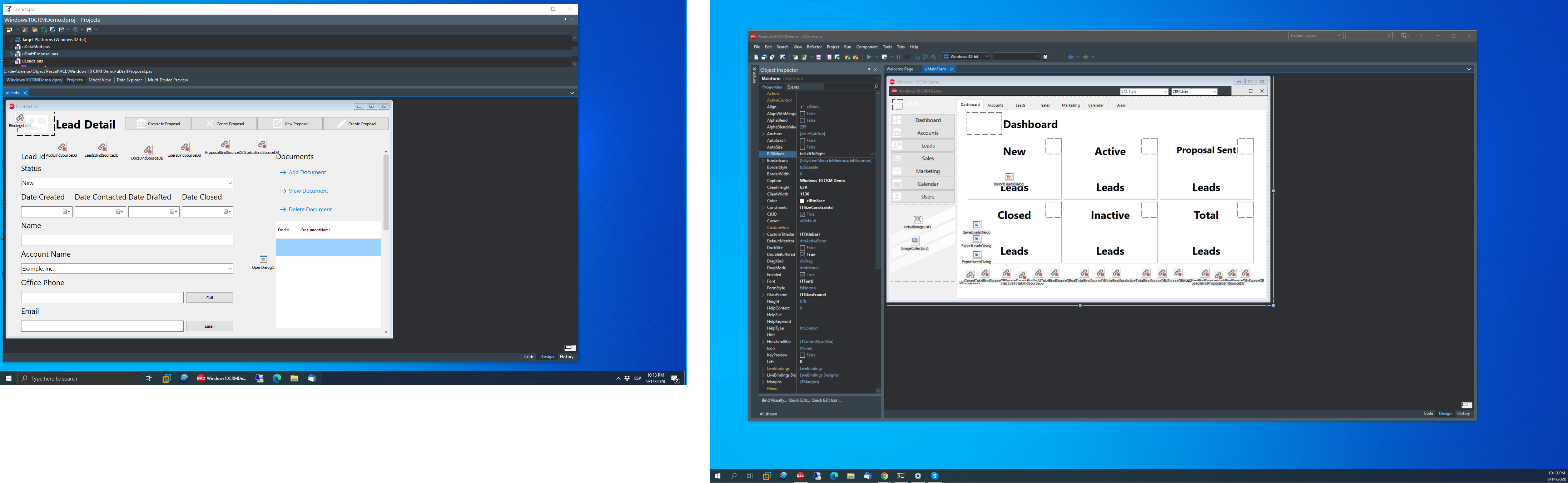
Task: Select the ProposalBindSourceDB component icon
Action: tap(225, 145)
